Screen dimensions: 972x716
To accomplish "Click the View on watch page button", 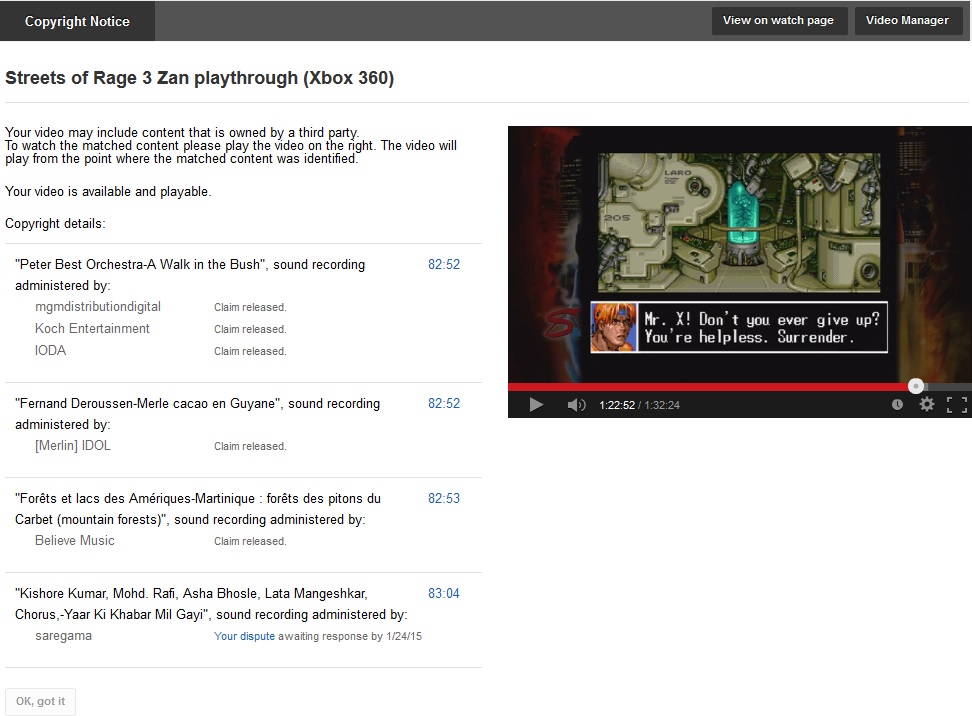I will tap(778, 20).
